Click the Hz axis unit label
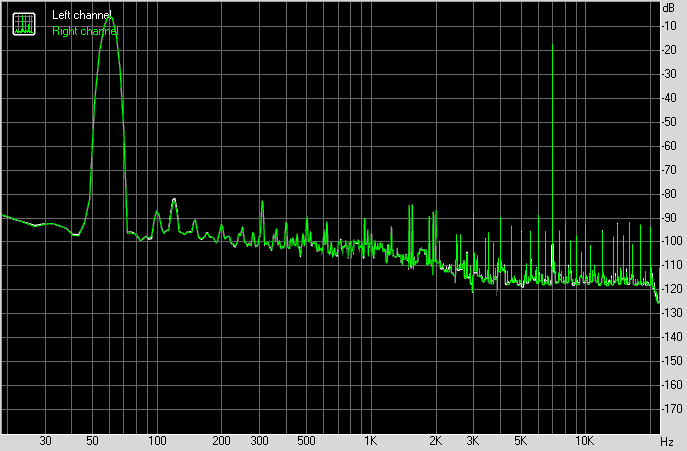This screenshot has width=687, height=451. (667, 441)
